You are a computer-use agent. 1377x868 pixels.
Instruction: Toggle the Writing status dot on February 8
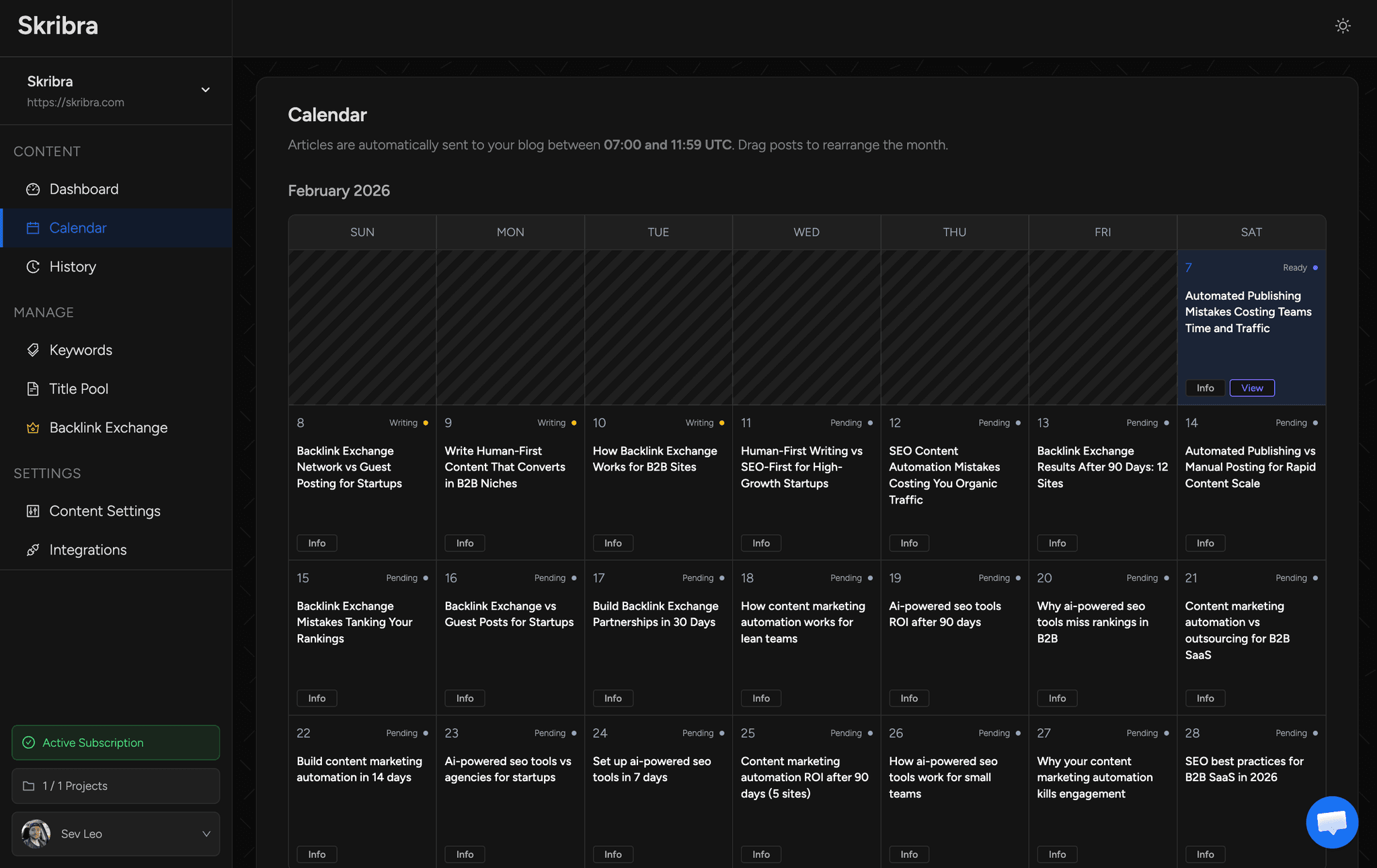426,422
